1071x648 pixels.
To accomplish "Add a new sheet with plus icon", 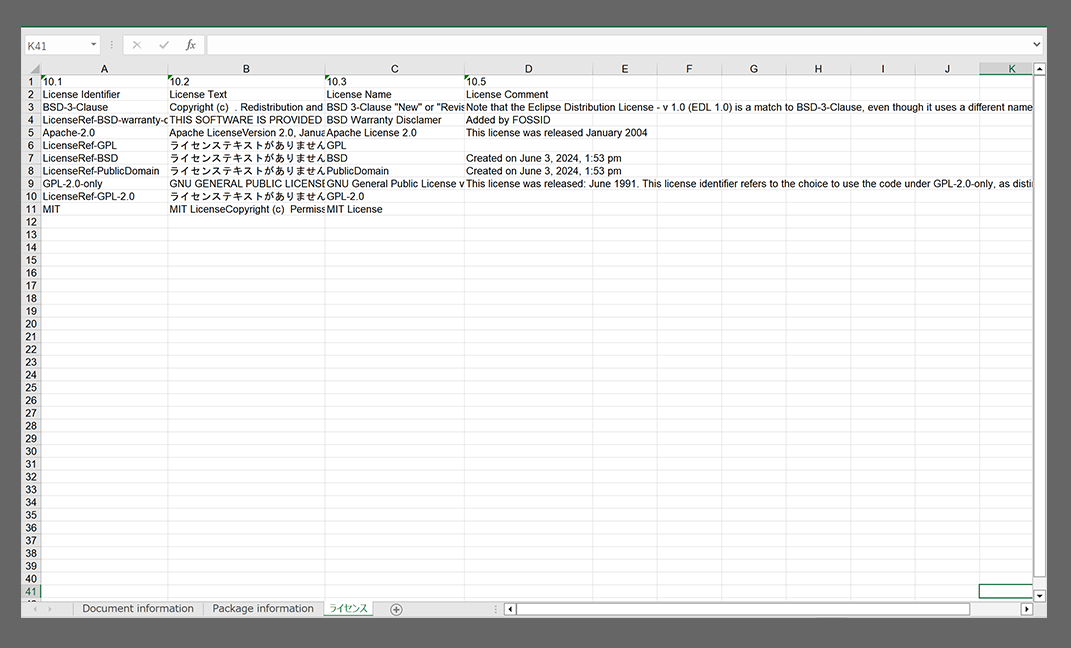I will [396, 609].
